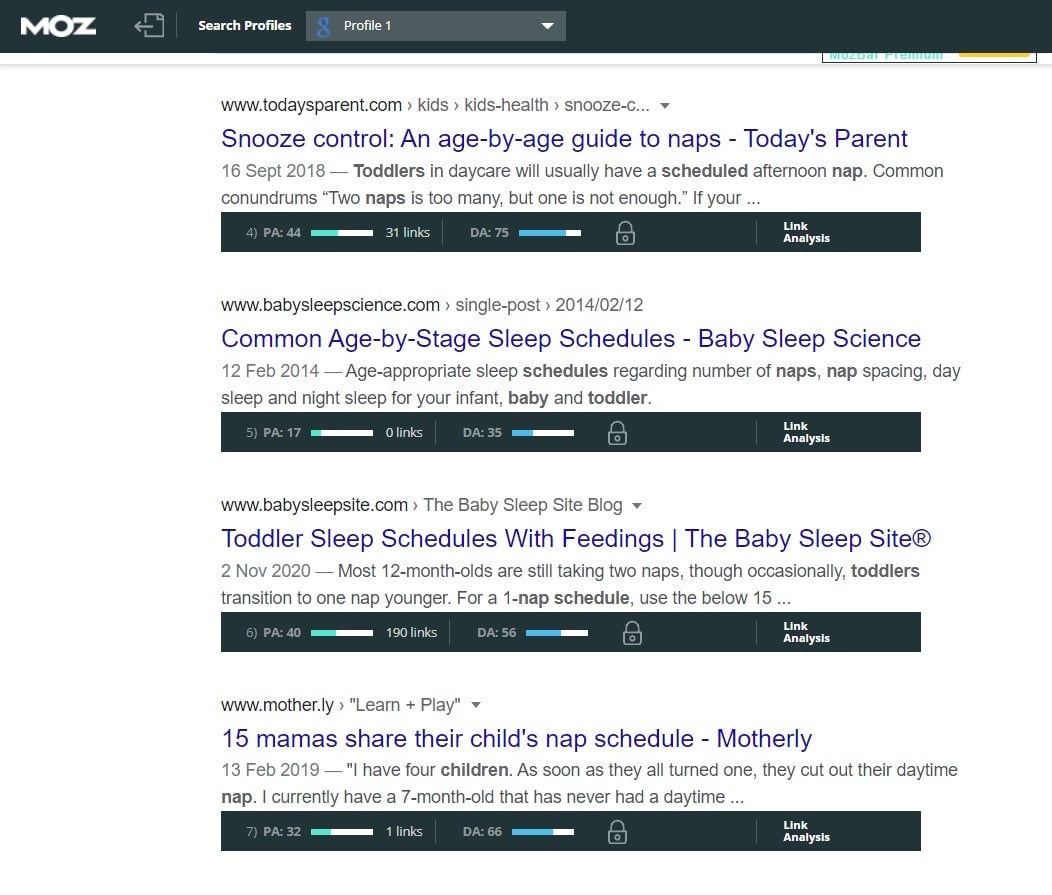The height and width of the screenshot is (895, 1052).
Task: Click the DA: 56 value
Action: 496,633
